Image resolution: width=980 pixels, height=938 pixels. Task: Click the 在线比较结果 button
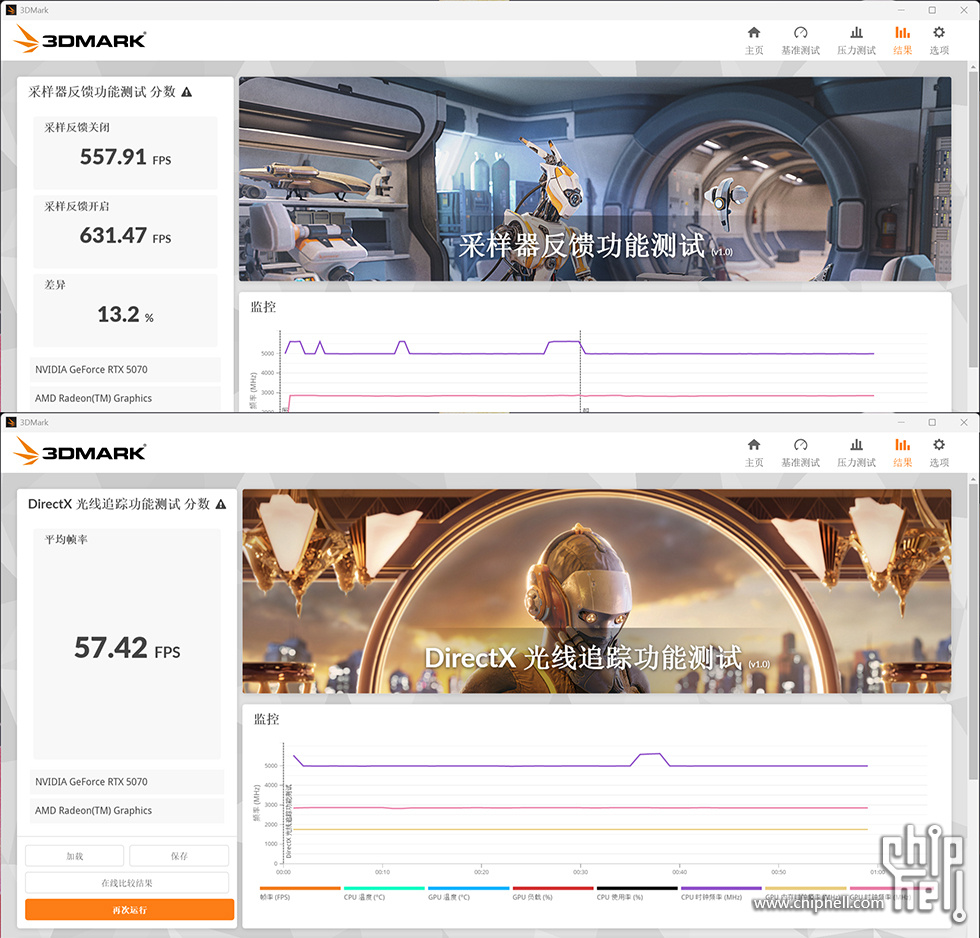click(127, 883)
